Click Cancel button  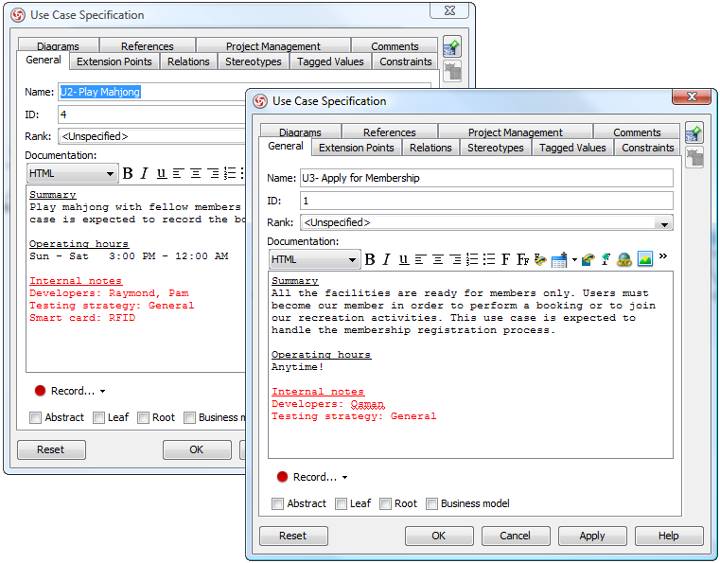(x=515, y=536)
